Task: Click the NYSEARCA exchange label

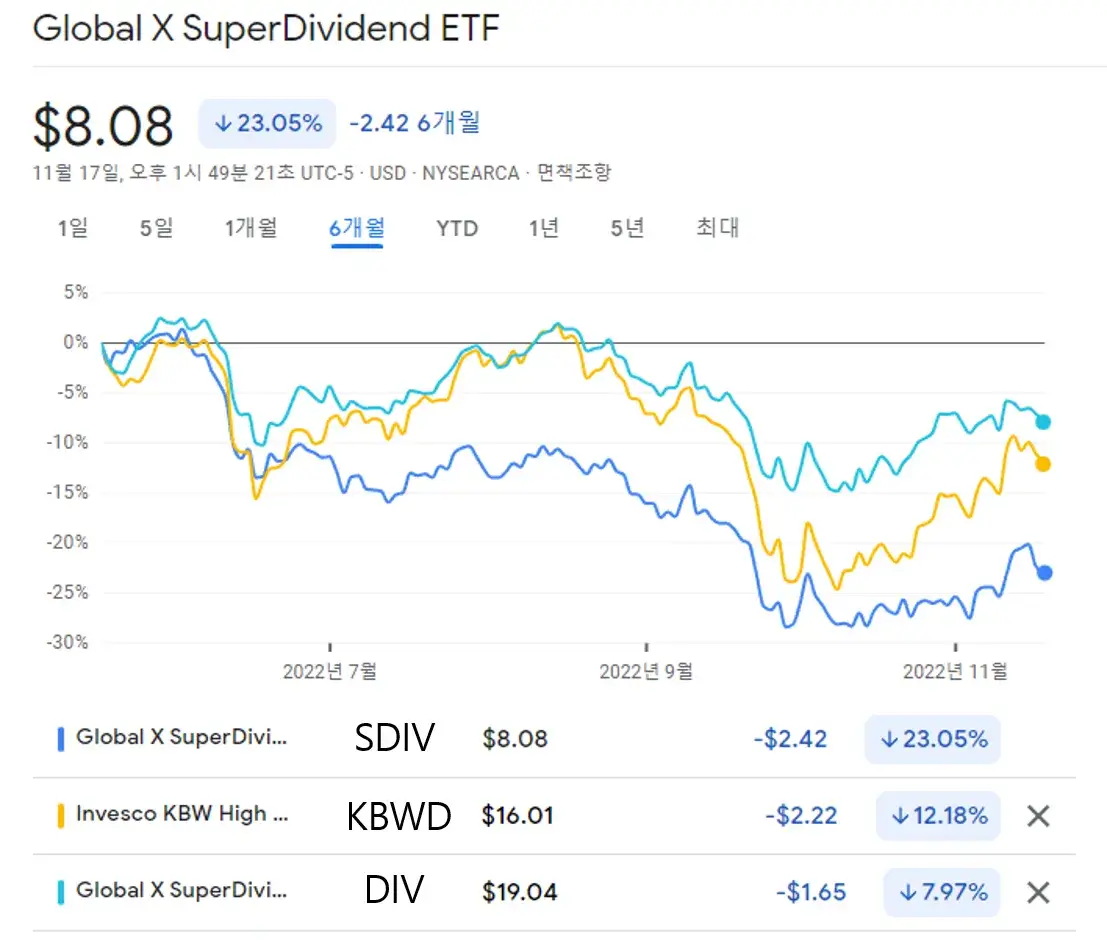Action: click(x=470, y=173)
